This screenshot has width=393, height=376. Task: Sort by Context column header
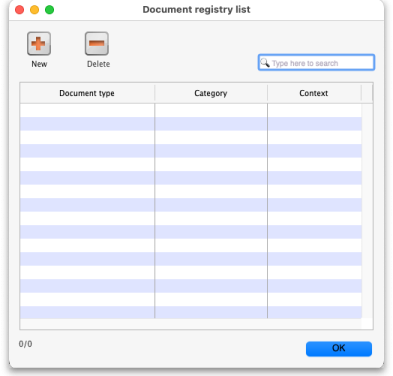[314, 93]
